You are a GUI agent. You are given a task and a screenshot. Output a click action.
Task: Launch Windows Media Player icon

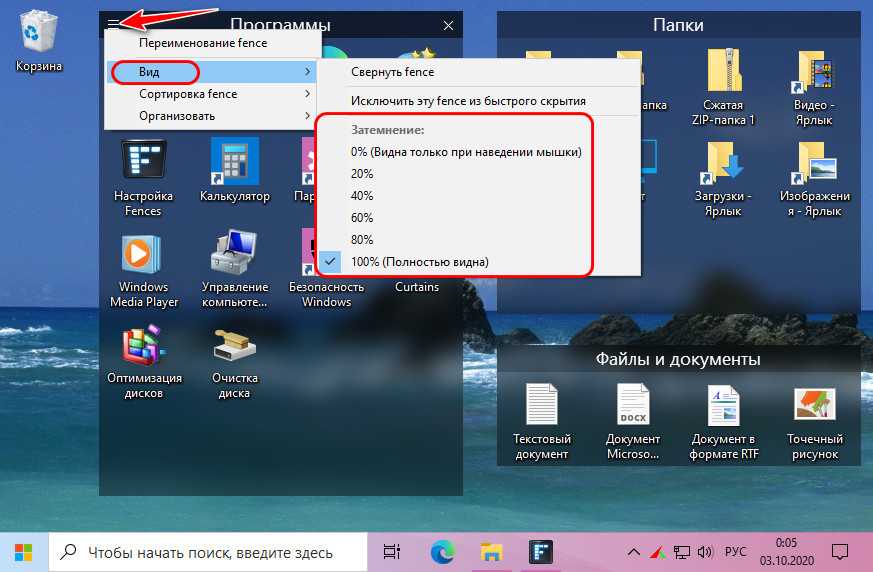pyautogui.click(x=144, y=270)
